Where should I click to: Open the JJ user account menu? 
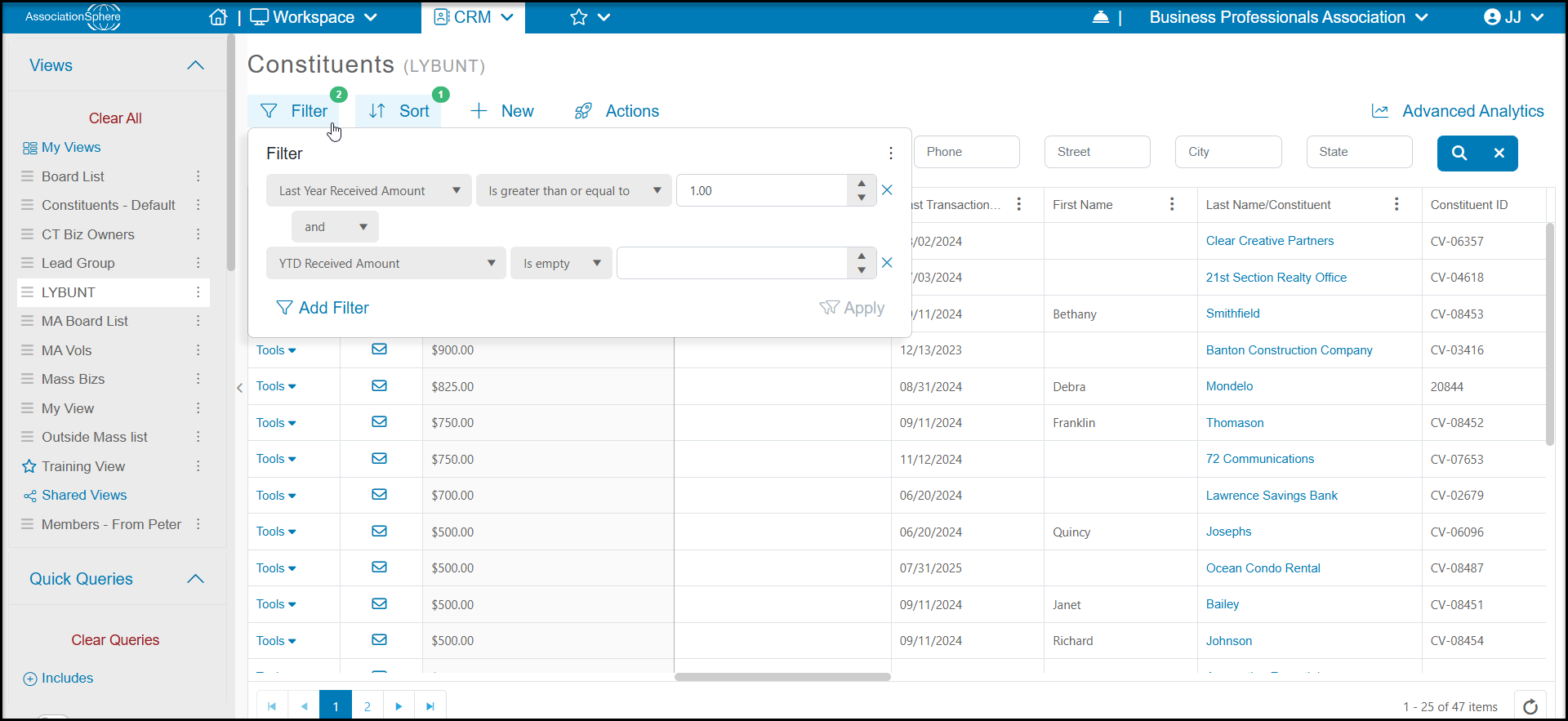[x=1513, y=17]
